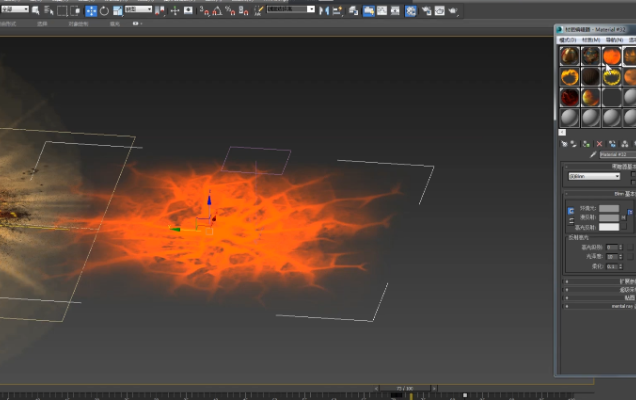Open Render Setup
This screenshot has height=400, width=636.
[x=426, y=11]
